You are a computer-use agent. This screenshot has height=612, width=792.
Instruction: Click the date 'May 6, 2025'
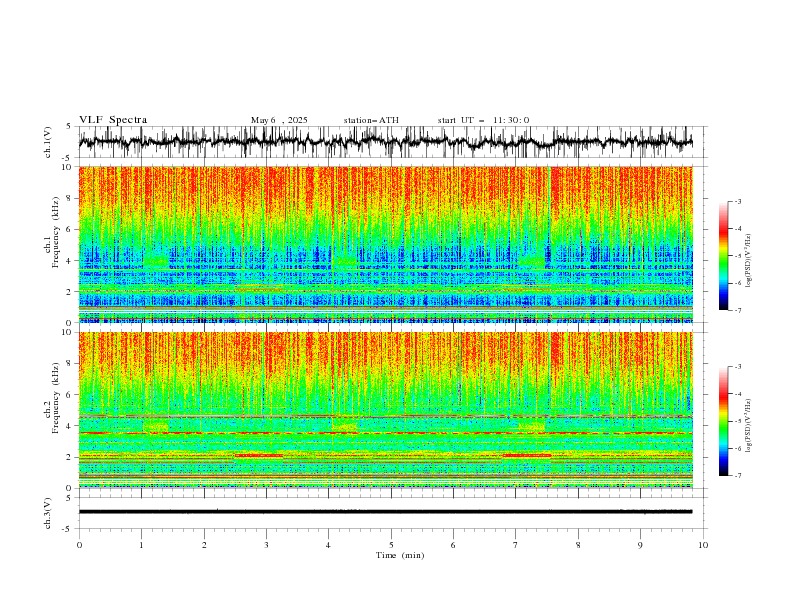tap(279, 120)
